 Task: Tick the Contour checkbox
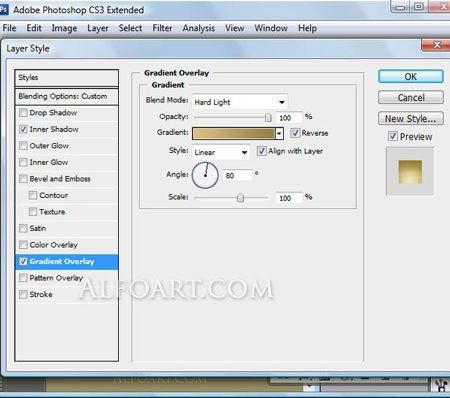[x=33, y=195]
